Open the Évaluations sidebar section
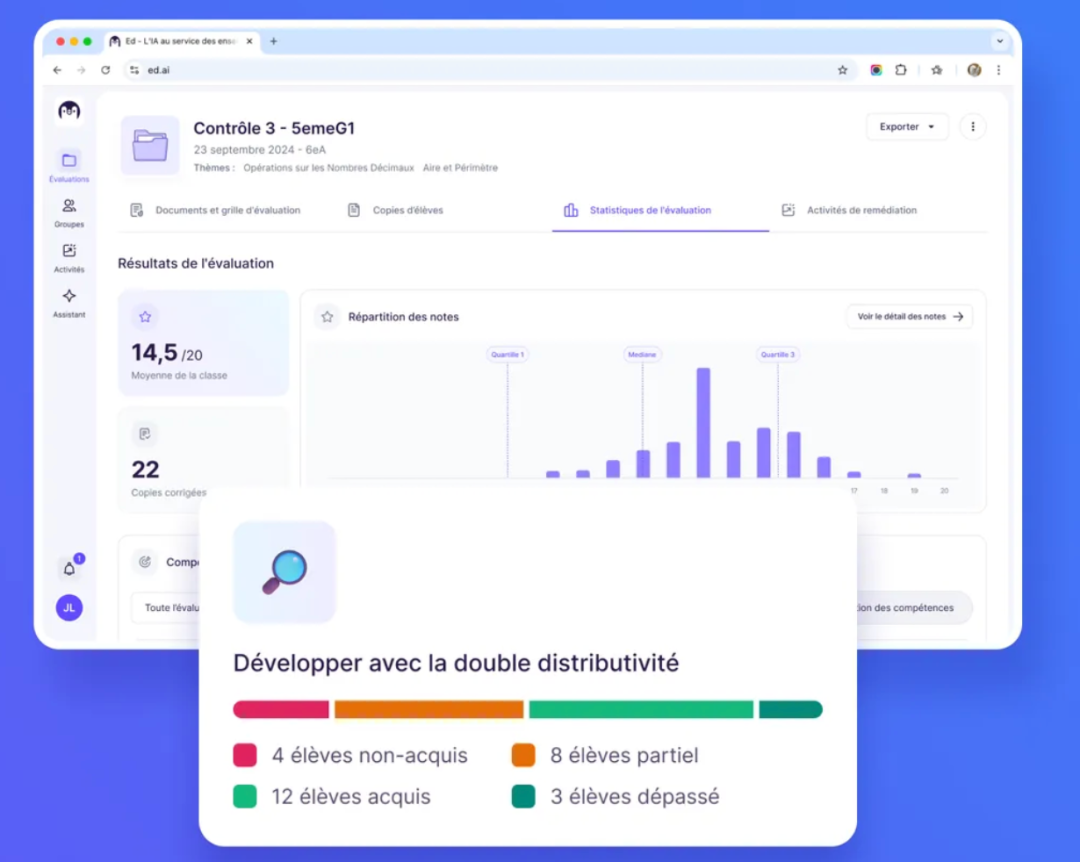Image resolution: width=1080 pixels, height=862 pixels. 69,166
